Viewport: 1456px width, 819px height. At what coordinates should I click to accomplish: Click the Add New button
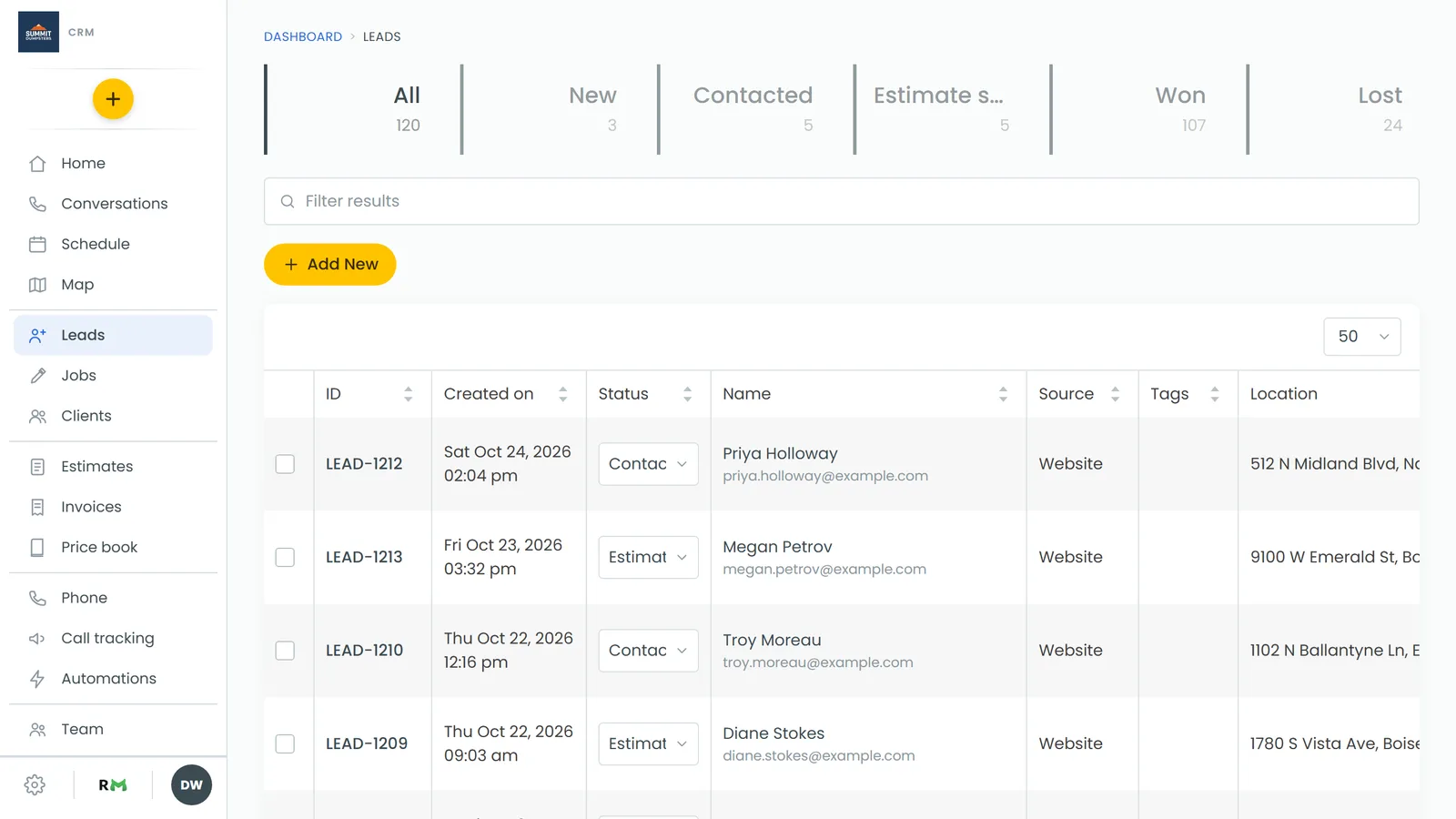(330, 264)
